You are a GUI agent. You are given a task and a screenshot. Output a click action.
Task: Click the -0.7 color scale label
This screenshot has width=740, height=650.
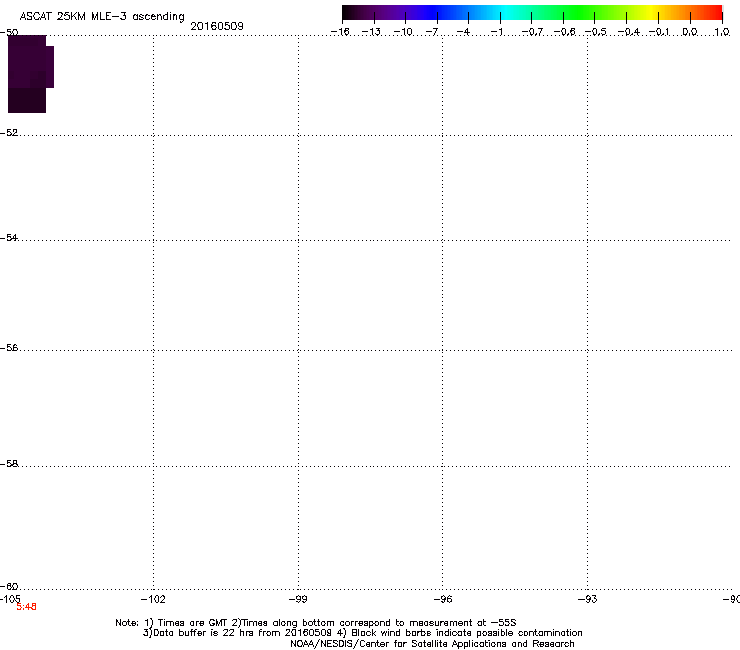pyautogui.click(x=532, y=32)
